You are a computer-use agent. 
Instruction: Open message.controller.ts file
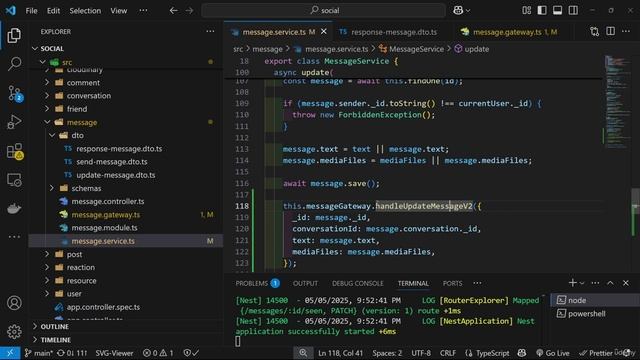click(x=108, y=202)
